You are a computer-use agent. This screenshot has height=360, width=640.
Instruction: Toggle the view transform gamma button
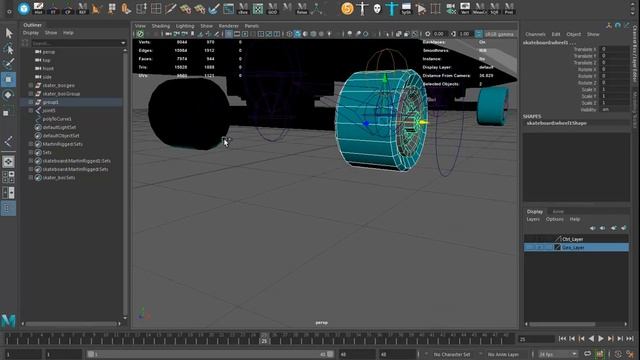[478, 34]
